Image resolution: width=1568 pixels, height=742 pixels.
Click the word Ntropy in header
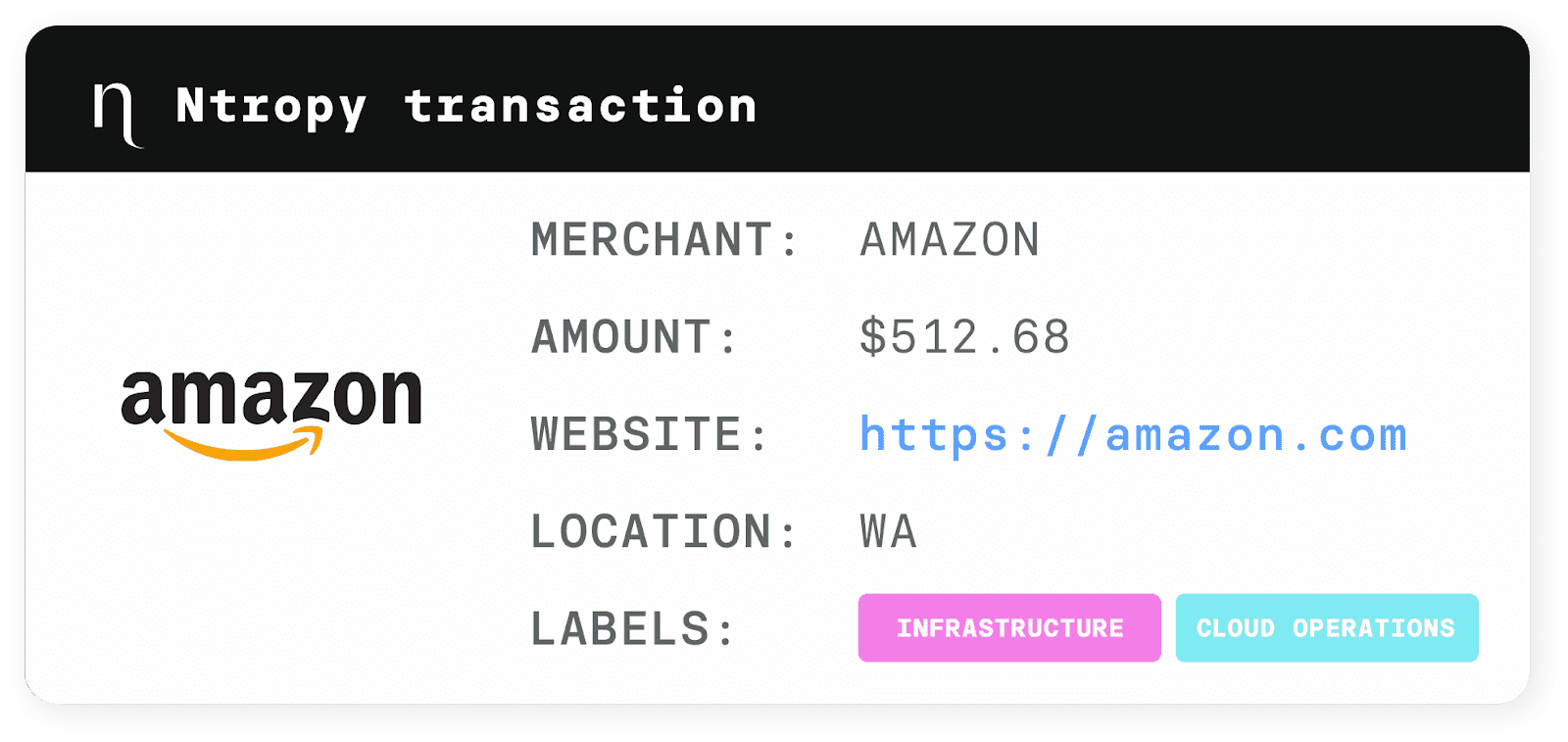[271, 107]
